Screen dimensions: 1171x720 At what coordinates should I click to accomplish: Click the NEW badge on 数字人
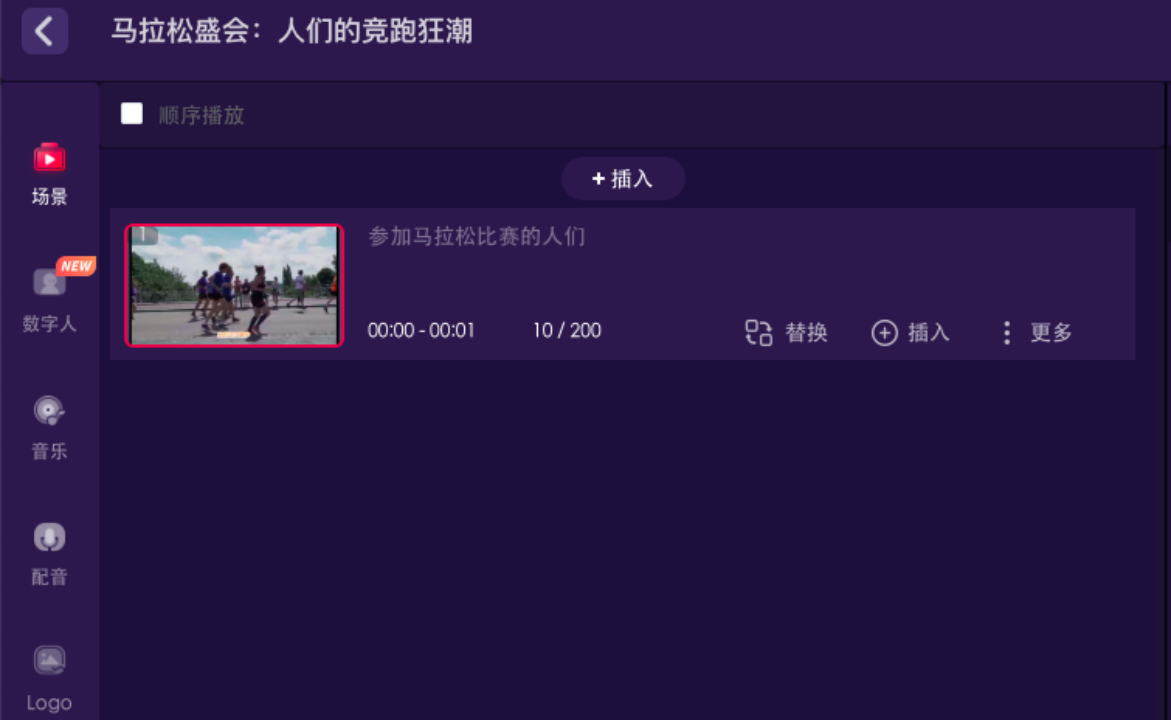tap(76, 266)
